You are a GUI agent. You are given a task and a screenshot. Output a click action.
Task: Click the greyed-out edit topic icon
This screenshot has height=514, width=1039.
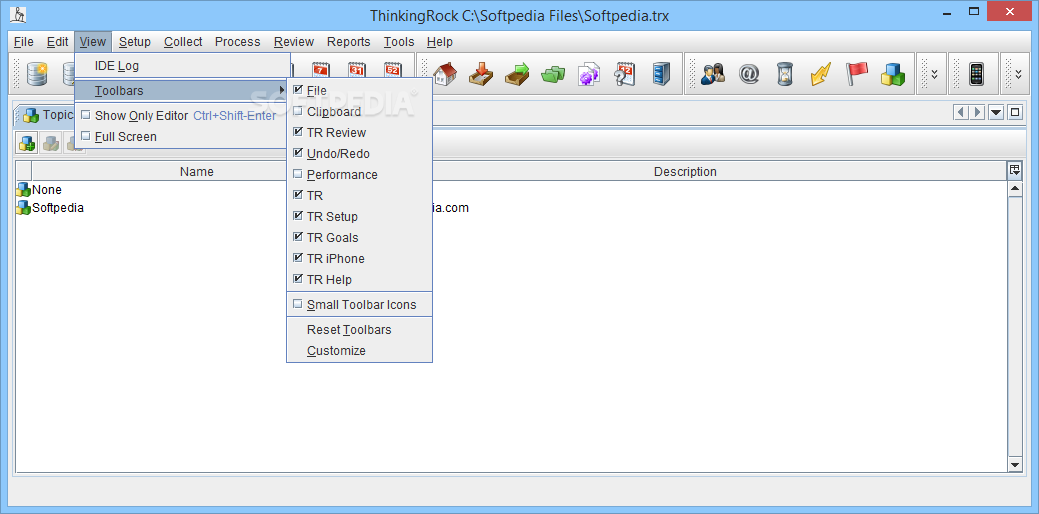(50, 143)
